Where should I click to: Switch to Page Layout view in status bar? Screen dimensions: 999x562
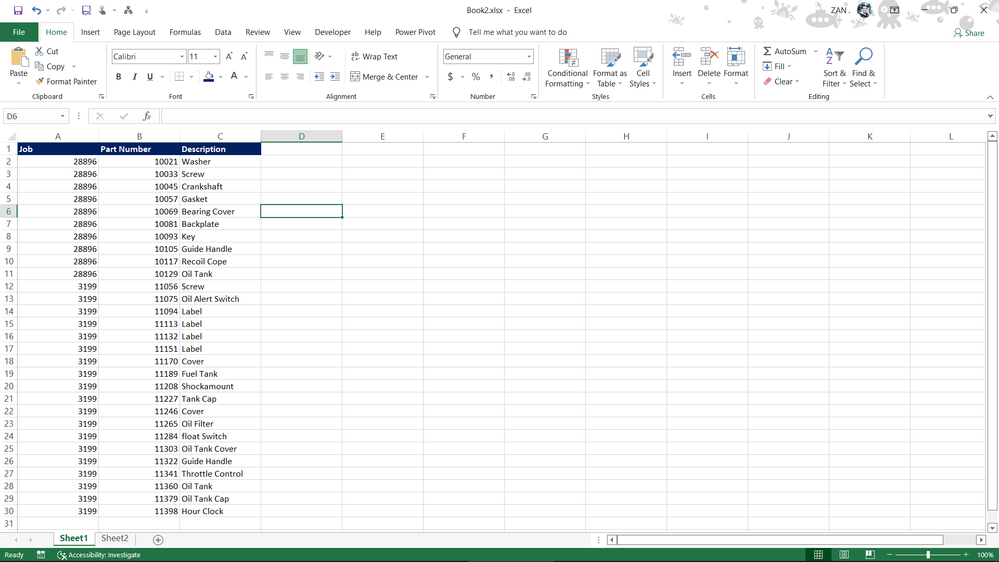tap(844, 555)
